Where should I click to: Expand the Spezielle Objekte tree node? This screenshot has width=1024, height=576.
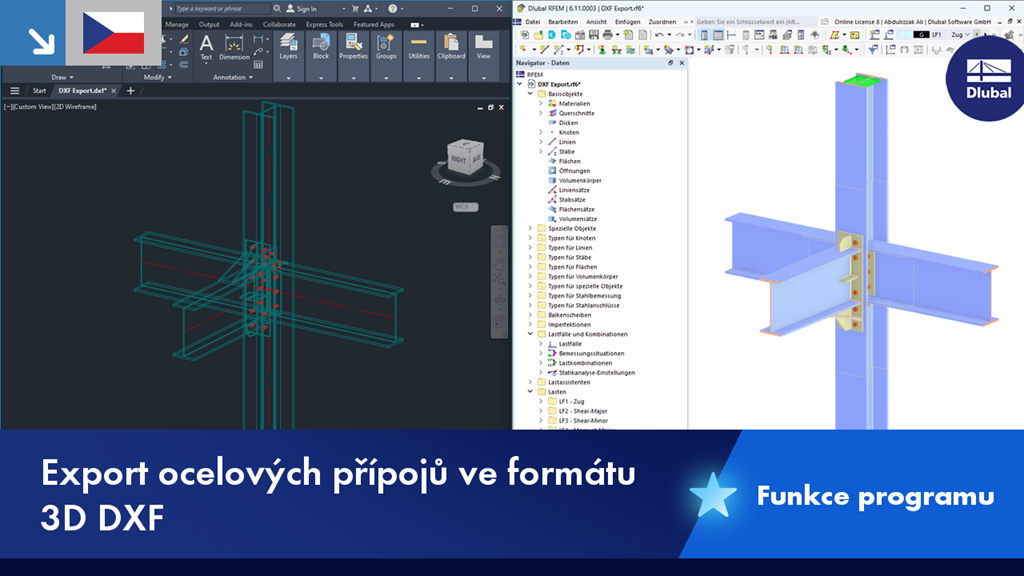(530, 229)
